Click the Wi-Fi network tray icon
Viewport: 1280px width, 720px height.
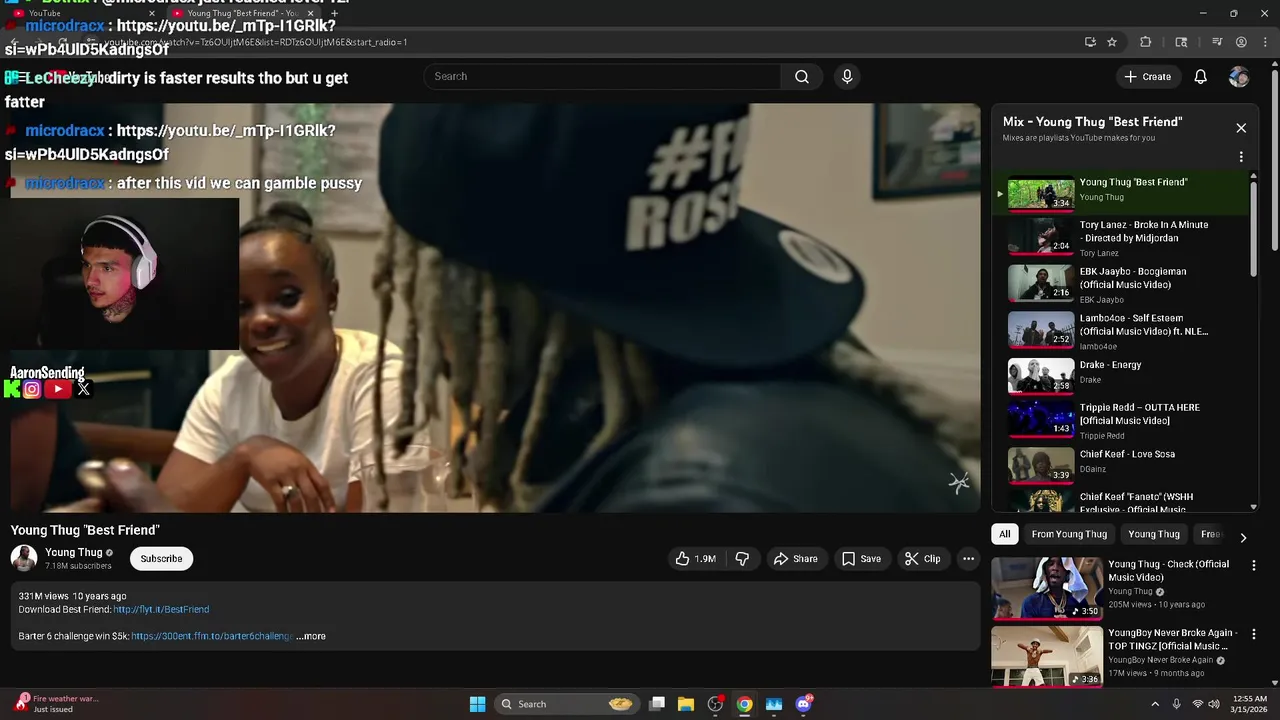click(x=1197, y=704)
